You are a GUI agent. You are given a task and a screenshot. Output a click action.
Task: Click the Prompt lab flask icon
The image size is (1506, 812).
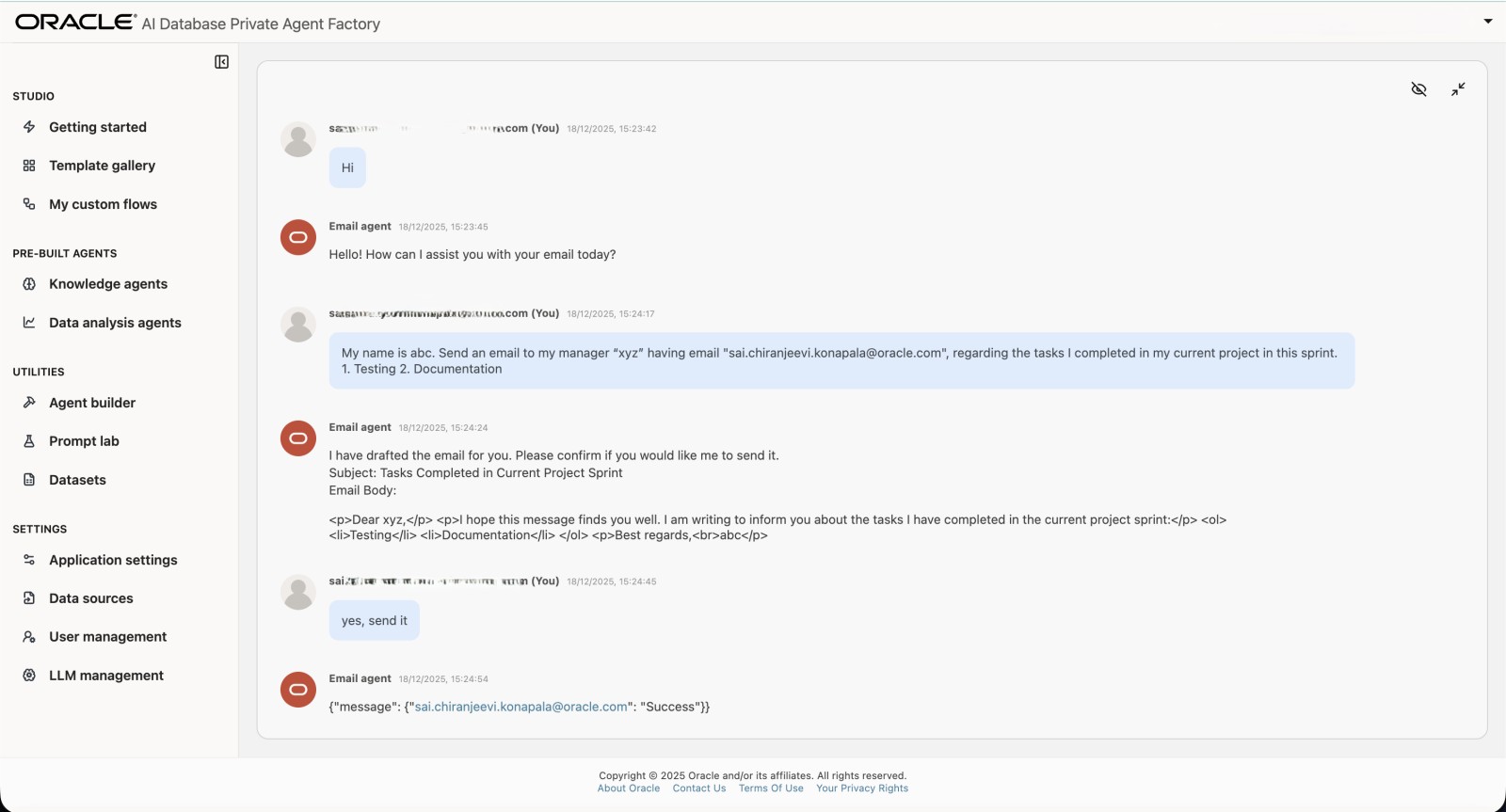pyautogui.click(x=29, y=441)
